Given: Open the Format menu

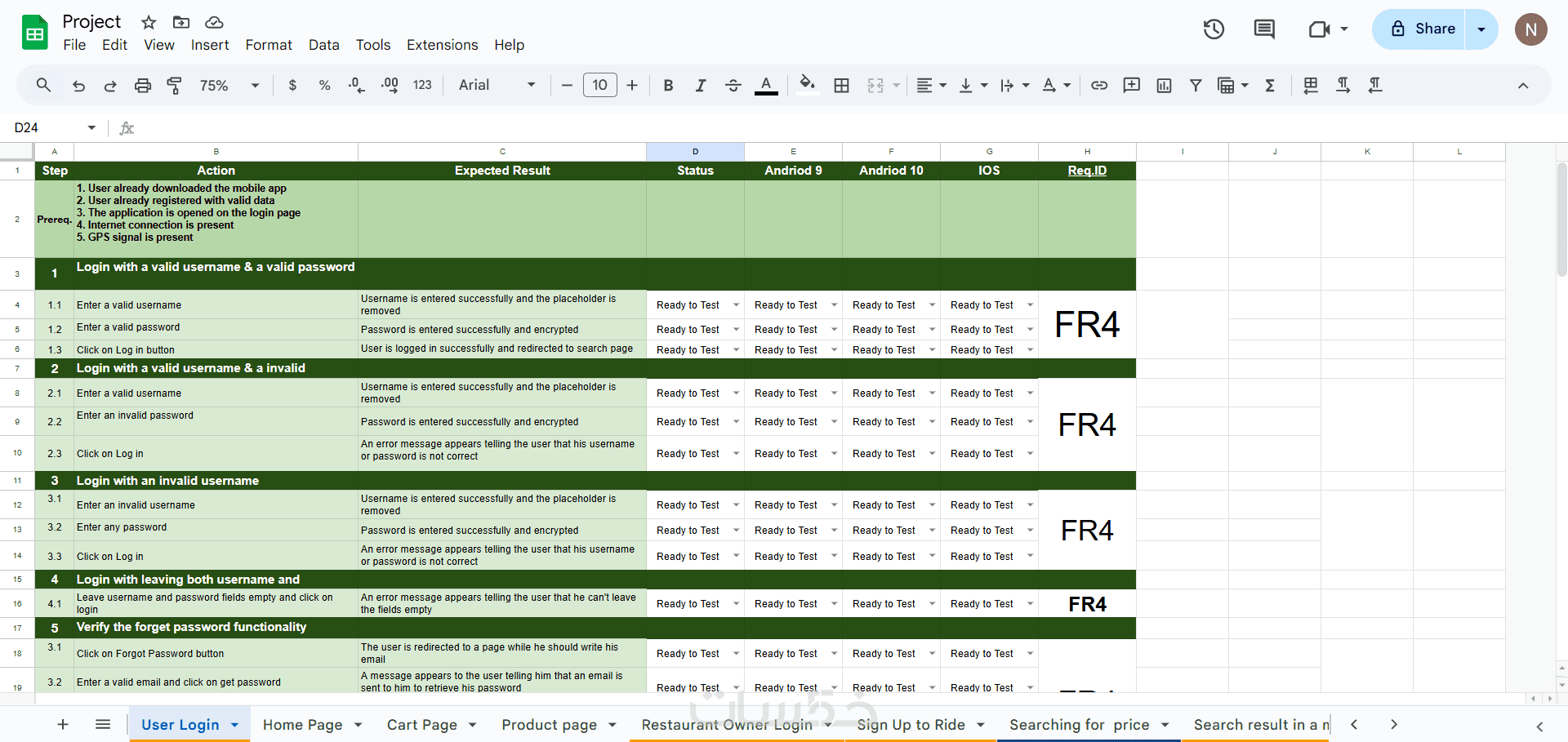Looking at the screenshot, I should 269,45.
